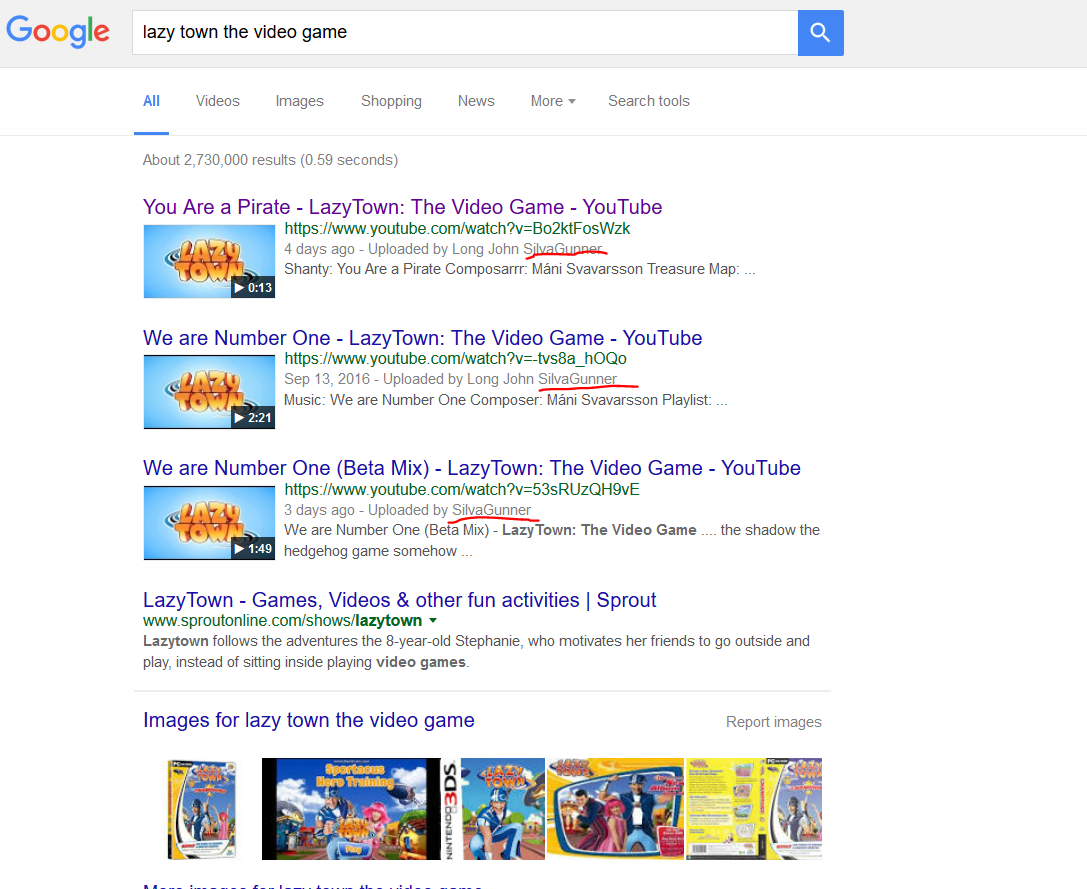The image size is (1087, 889).
Task: Play the 1:49 Beta Mix video thumbnail
Action: coord(209,523)
